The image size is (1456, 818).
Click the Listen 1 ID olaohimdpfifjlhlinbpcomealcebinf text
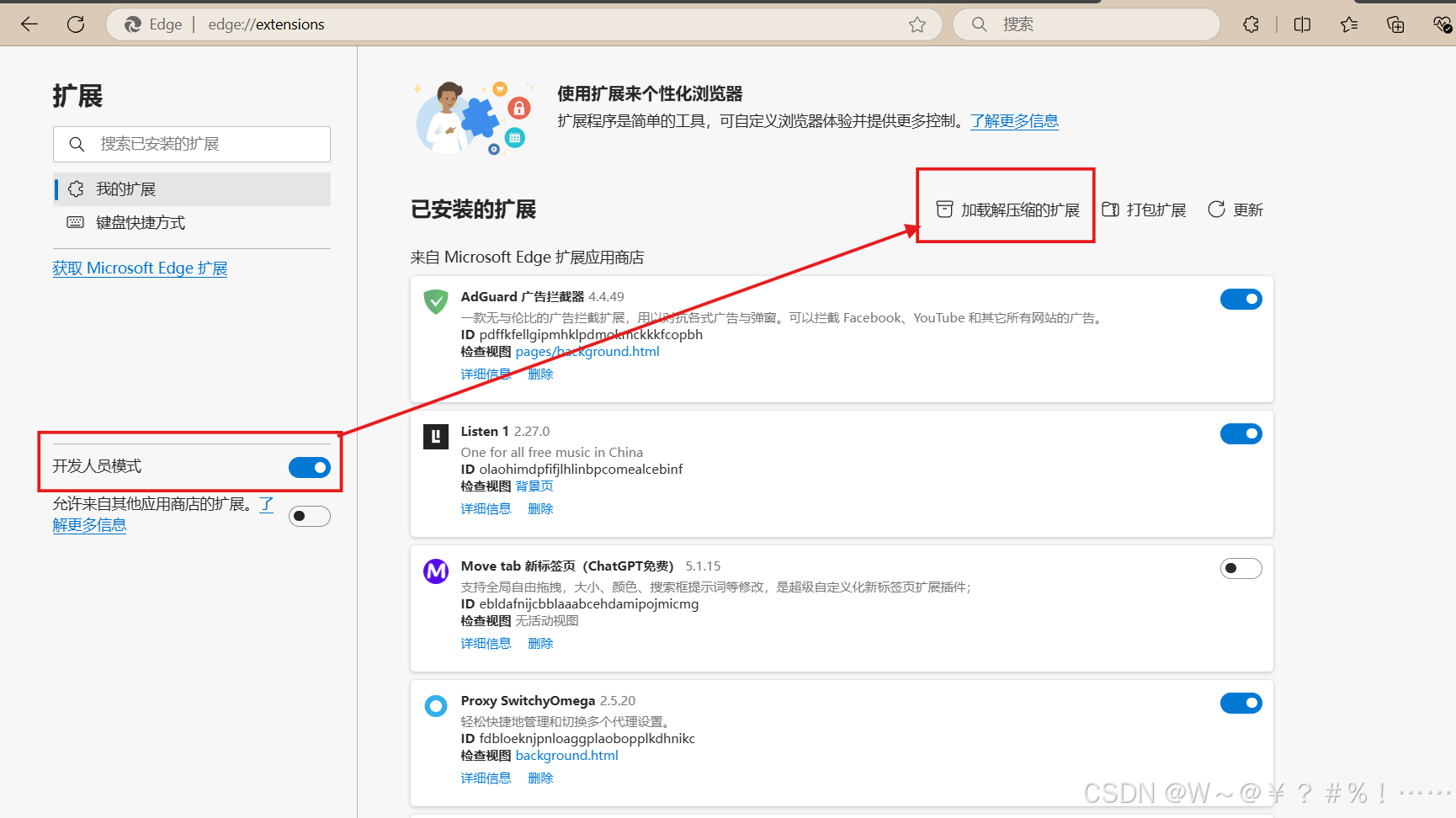coord(571,470)
